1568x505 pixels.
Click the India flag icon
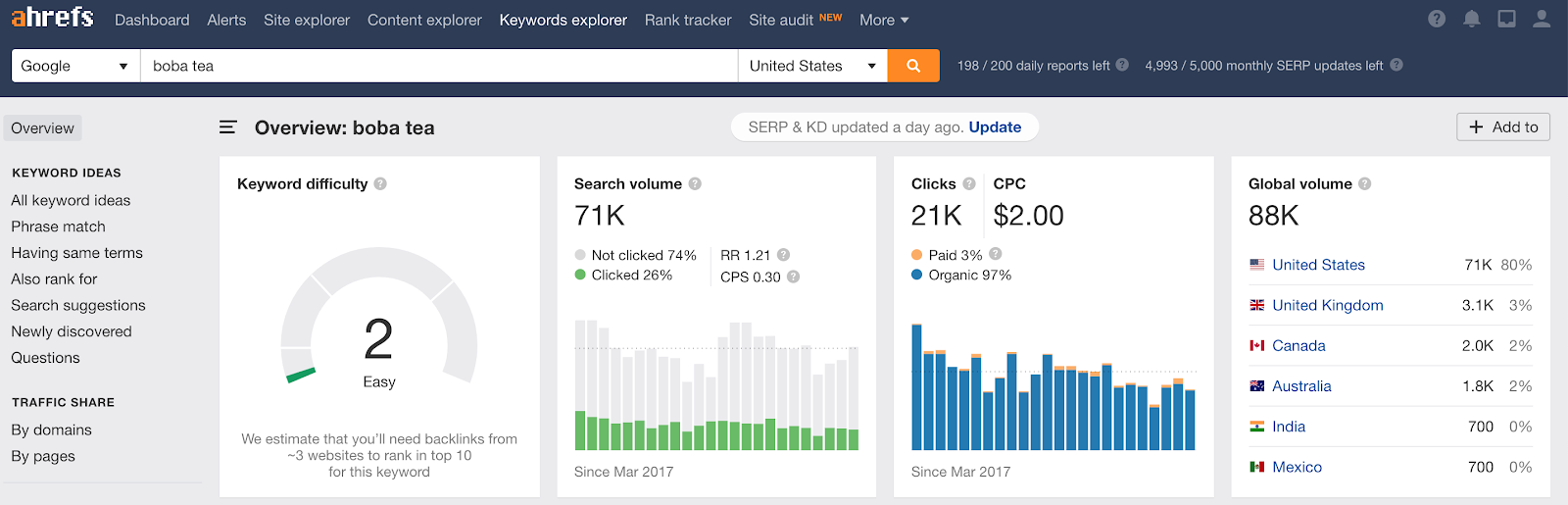click(x=1257, y=427)
